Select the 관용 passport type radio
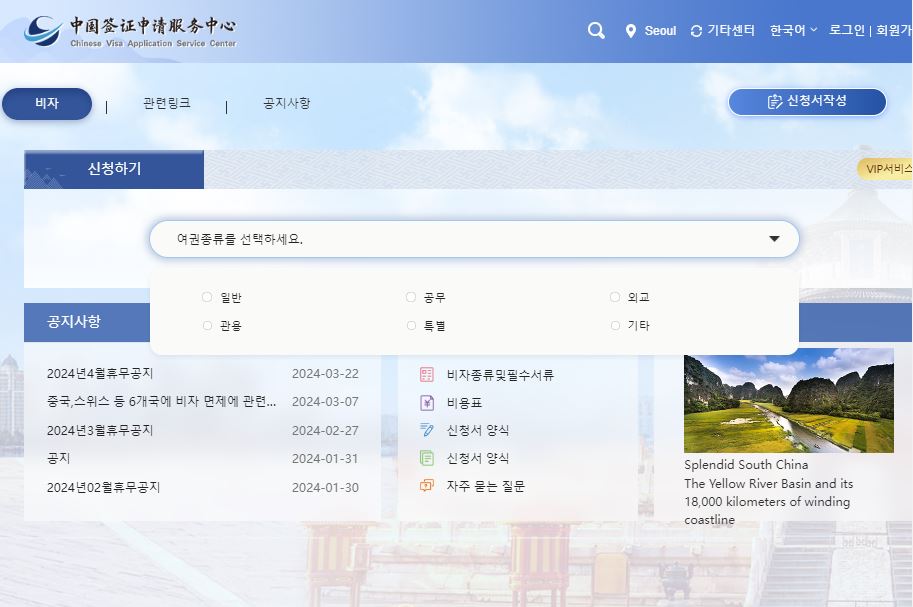Screen dimensions: 913x607 pos(207,325)
